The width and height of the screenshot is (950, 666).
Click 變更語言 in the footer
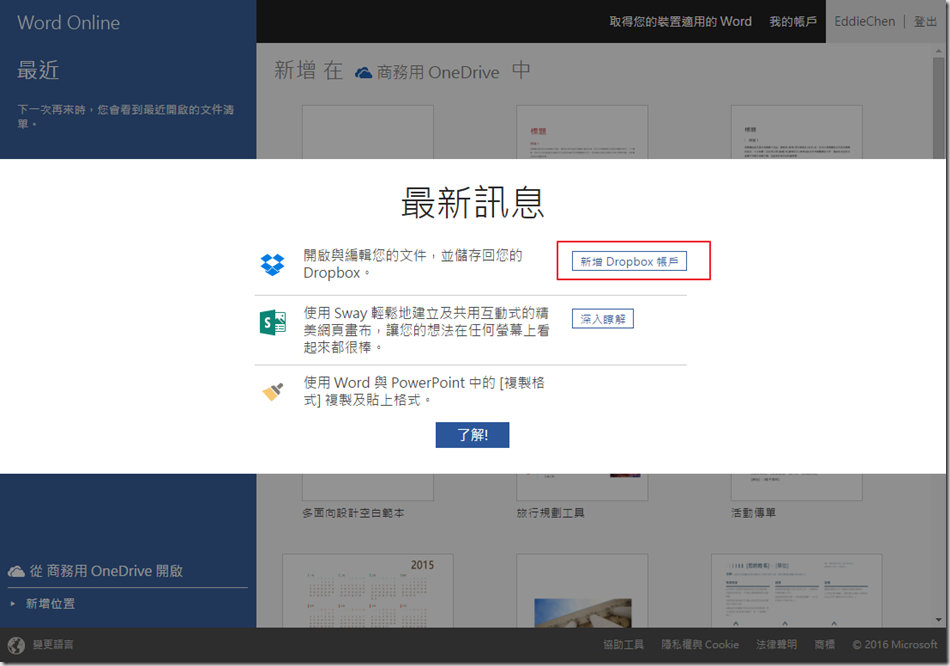point(53,645)
